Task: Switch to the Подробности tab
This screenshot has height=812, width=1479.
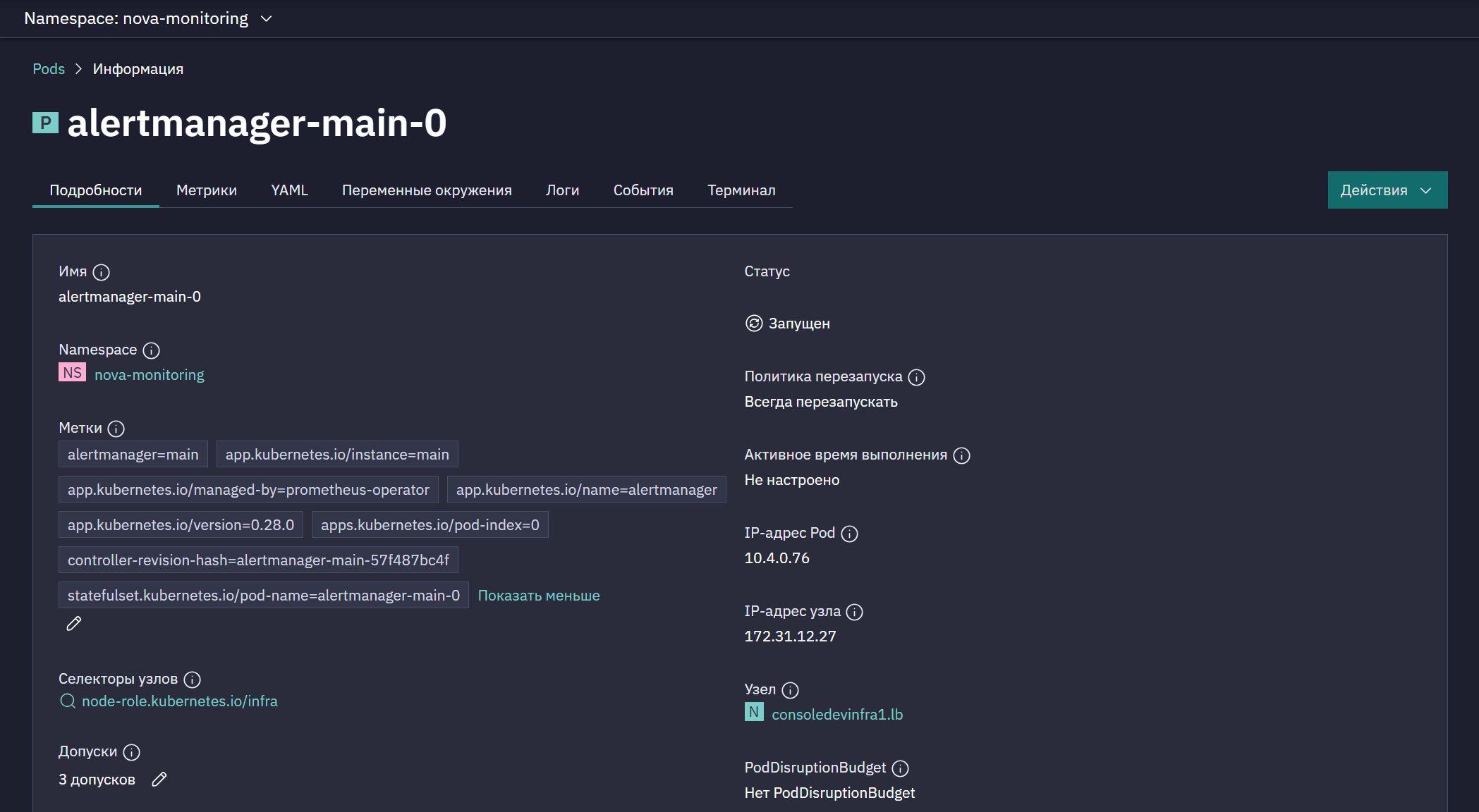Action: 96,190
